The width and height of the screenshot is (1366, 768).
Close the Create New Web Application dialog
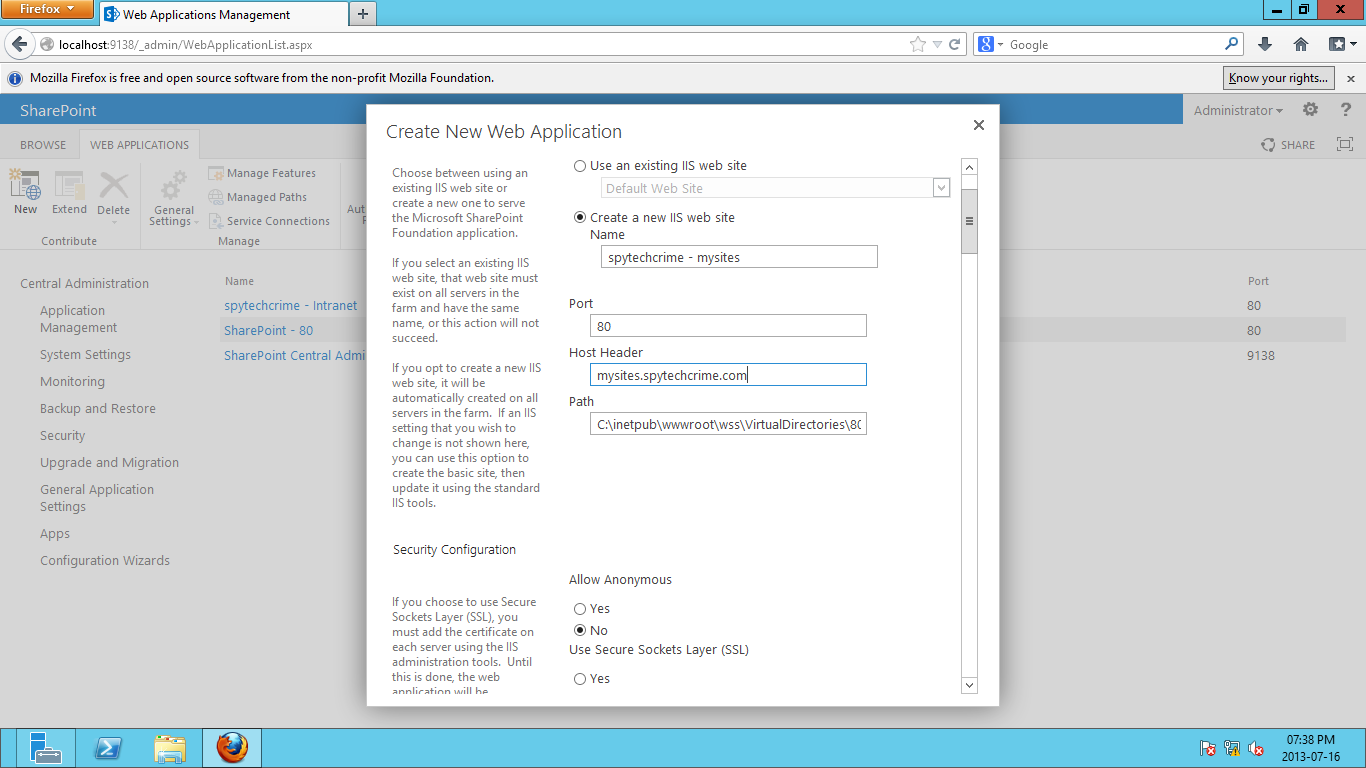pyautogui.click(x=979, y=125)
